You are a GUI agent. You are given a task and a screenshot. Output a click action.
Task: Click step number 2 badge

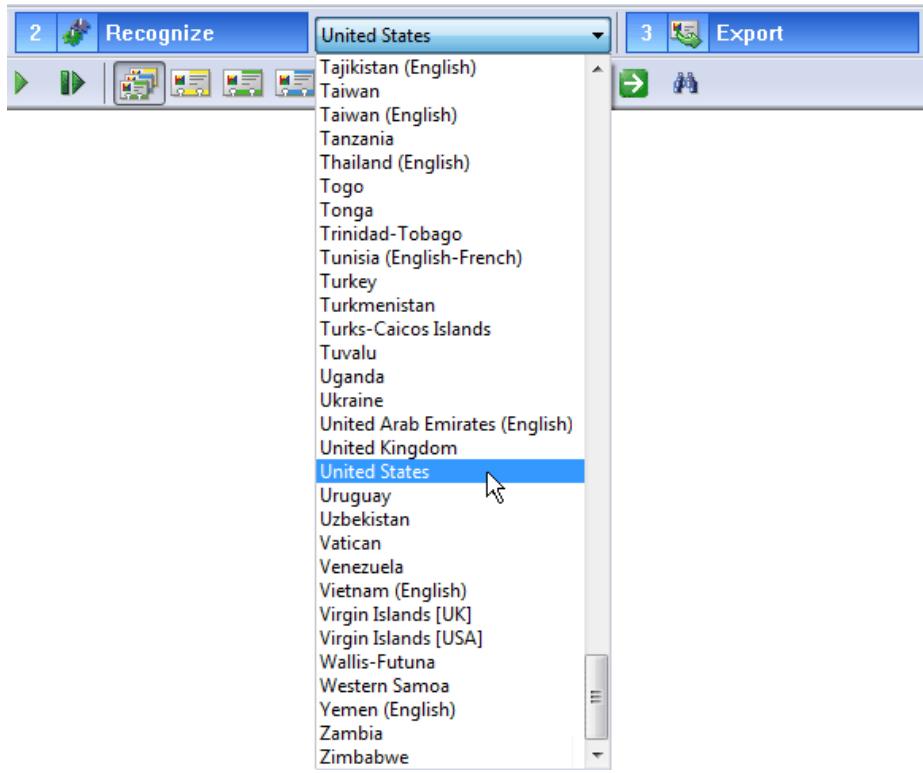(35, 33)
